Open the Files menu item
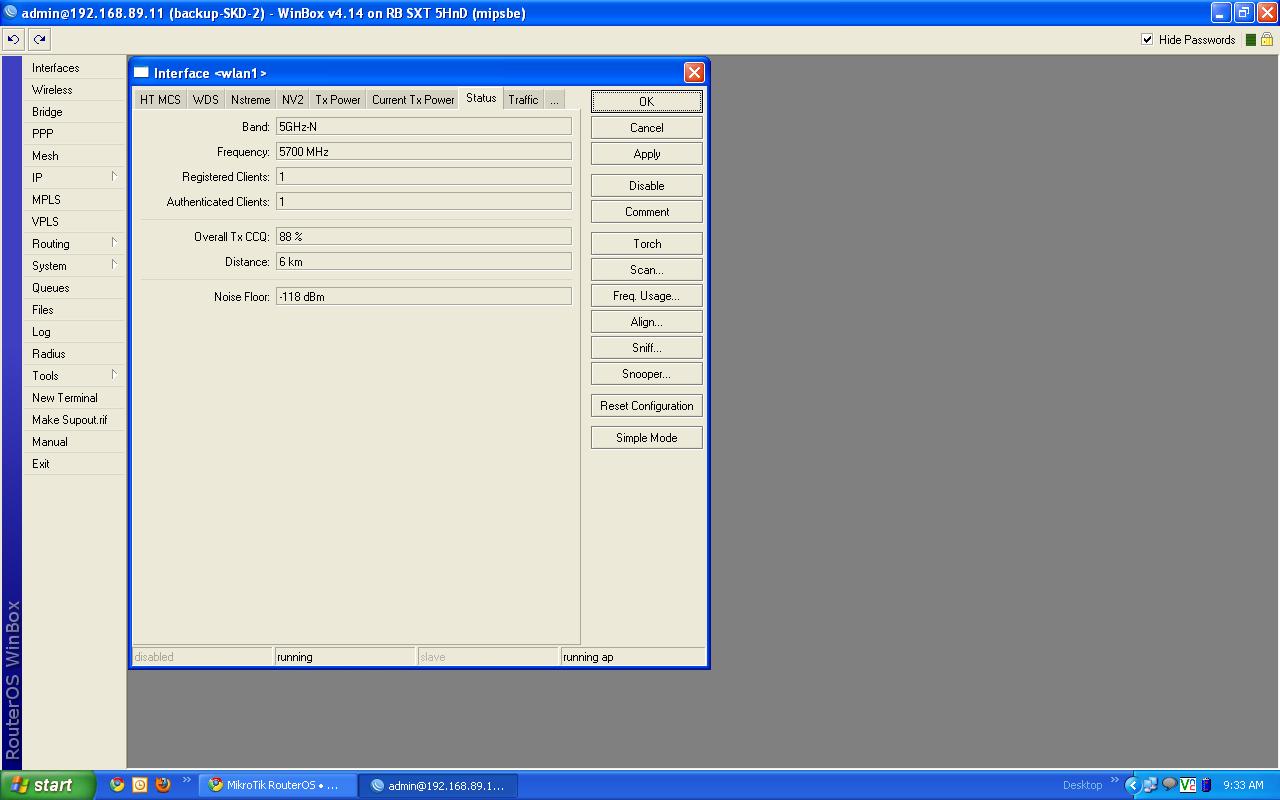 [74, 310]
